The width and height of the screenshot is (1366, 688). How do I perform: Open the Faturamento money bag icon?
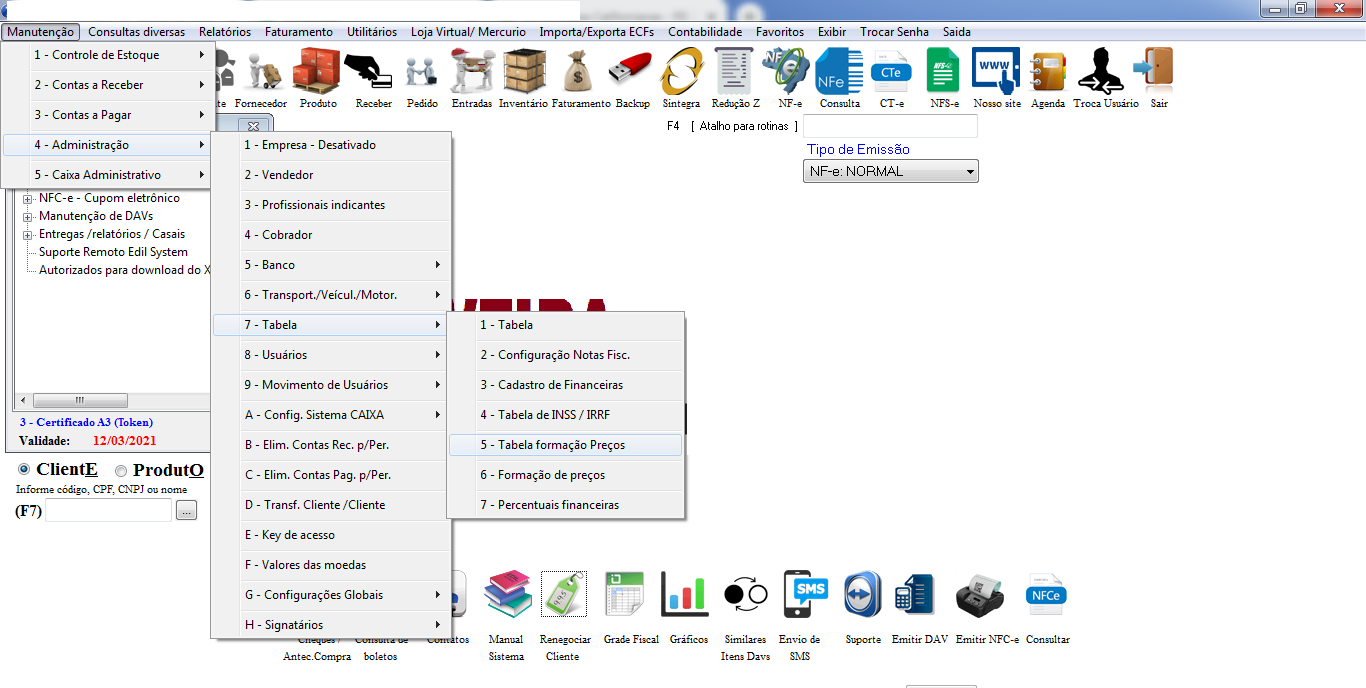coord(580,74)
